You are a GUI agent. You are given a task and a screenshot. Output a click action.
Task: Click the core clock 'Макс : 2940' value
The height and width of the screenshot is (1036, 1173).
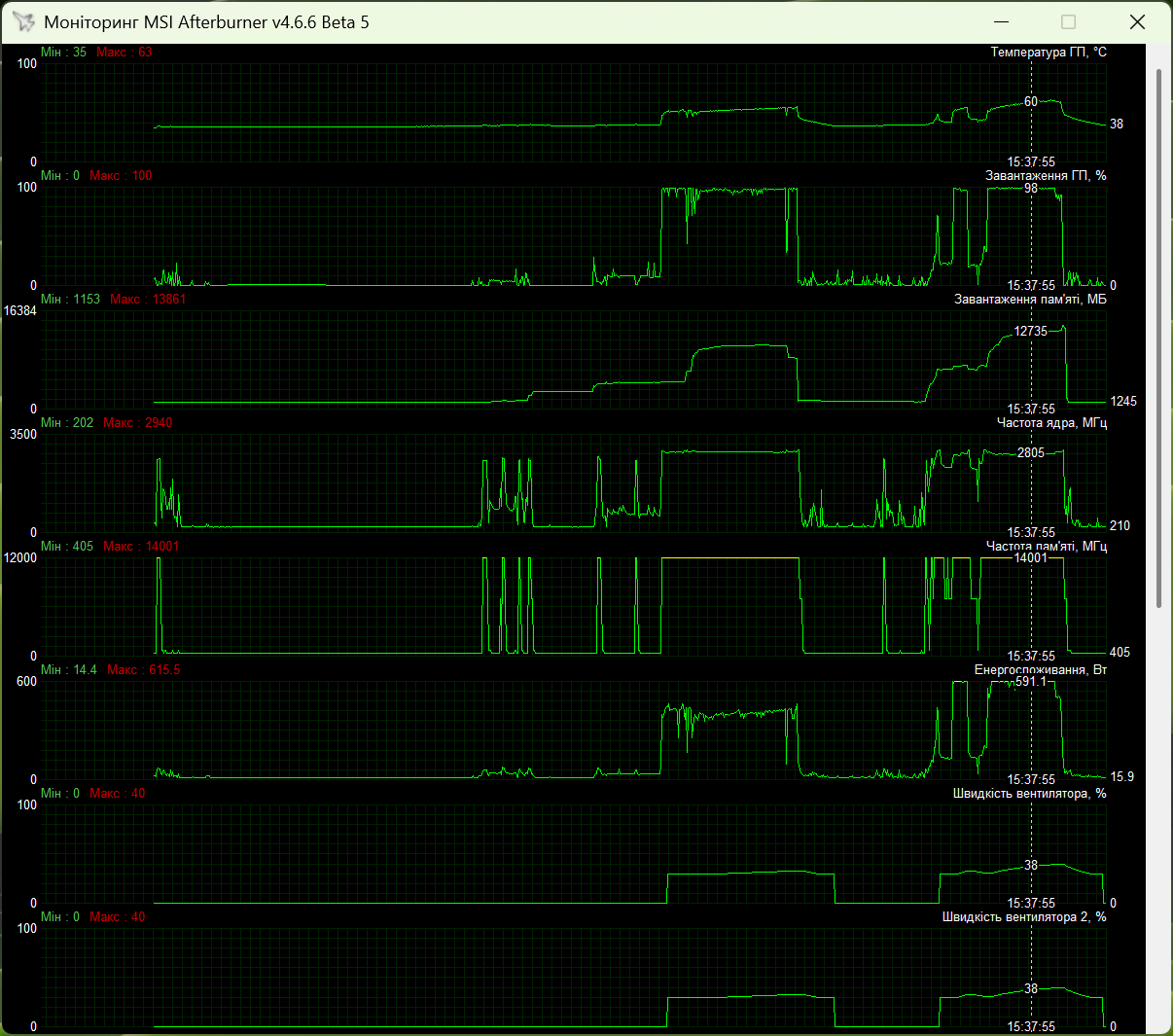[x=138, y=423]
